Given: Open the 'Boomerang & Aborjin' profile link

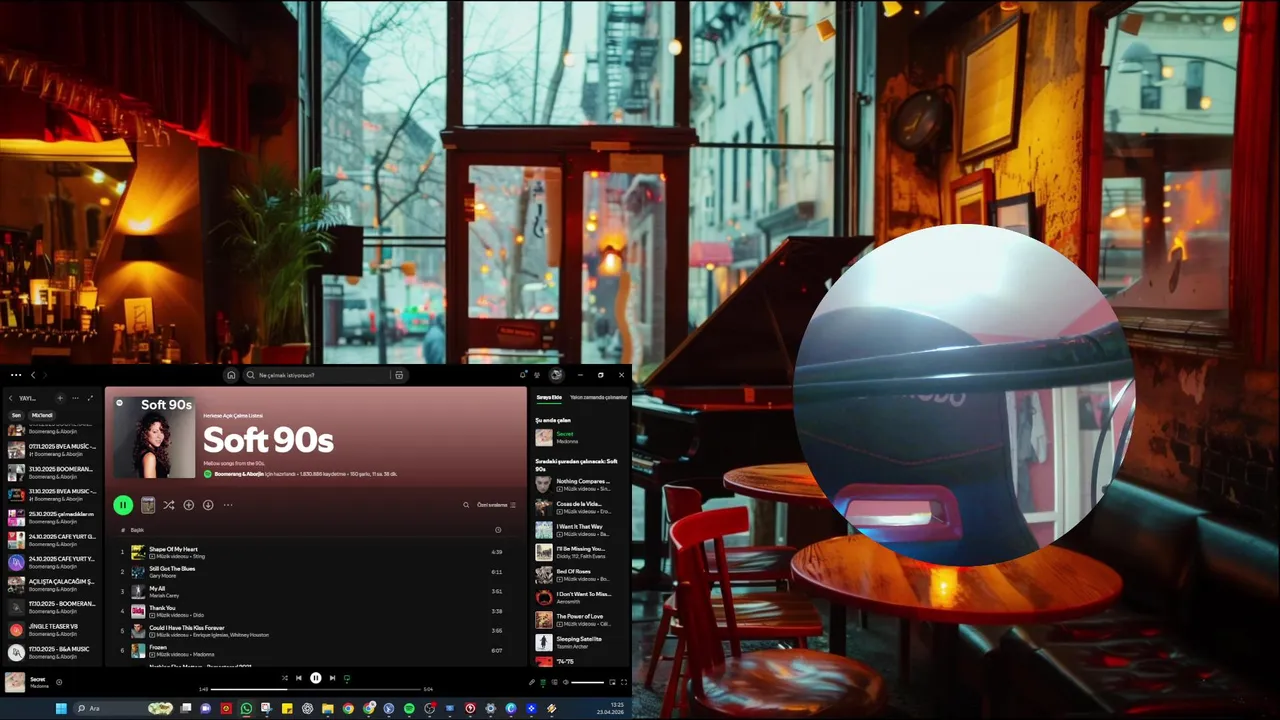Looking at the screenshot, I should point(239,474).
